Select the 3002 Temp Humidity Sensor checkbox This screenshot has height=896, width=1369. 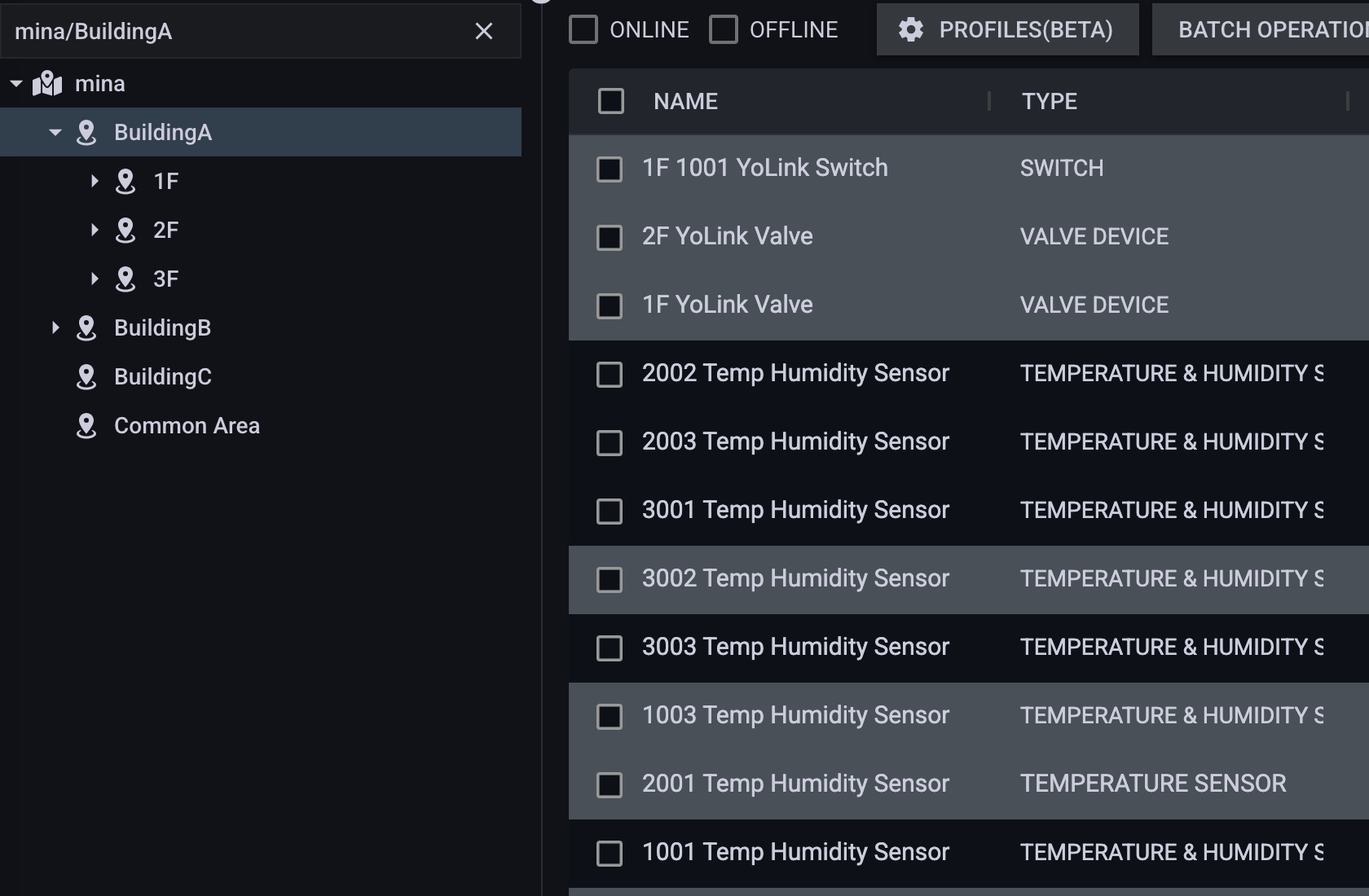pos(610,579)
